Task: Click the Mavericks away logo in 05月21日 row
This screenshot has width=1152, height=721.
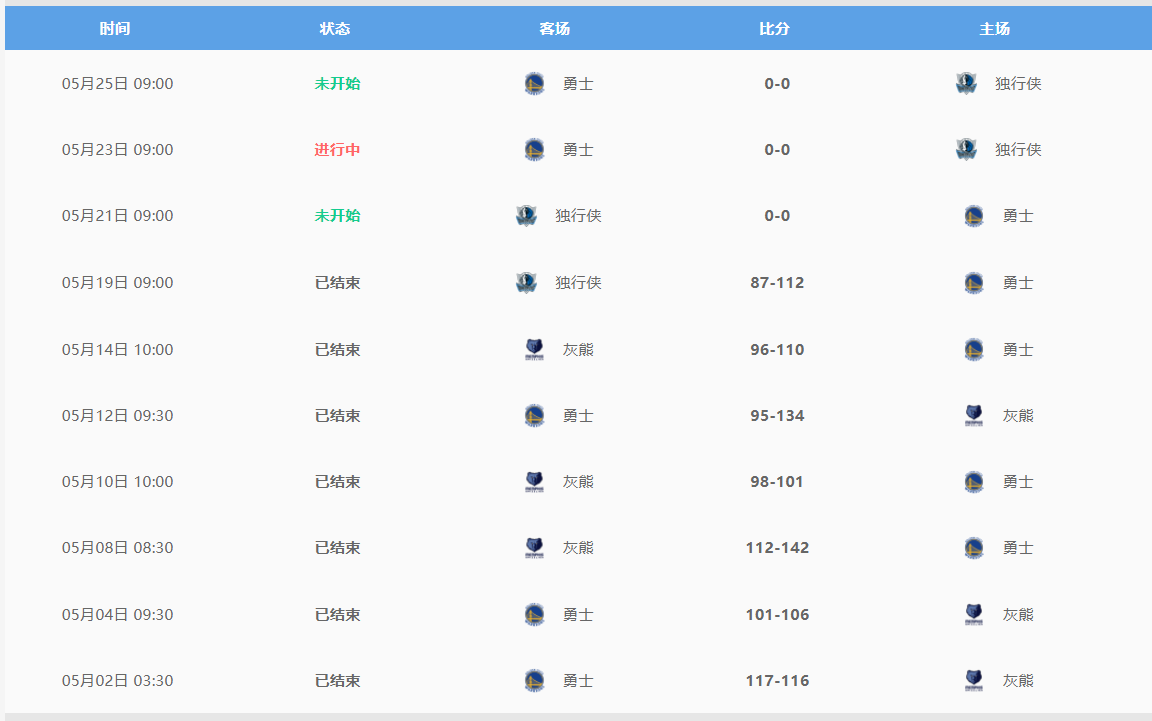Action: click(526, 216)
